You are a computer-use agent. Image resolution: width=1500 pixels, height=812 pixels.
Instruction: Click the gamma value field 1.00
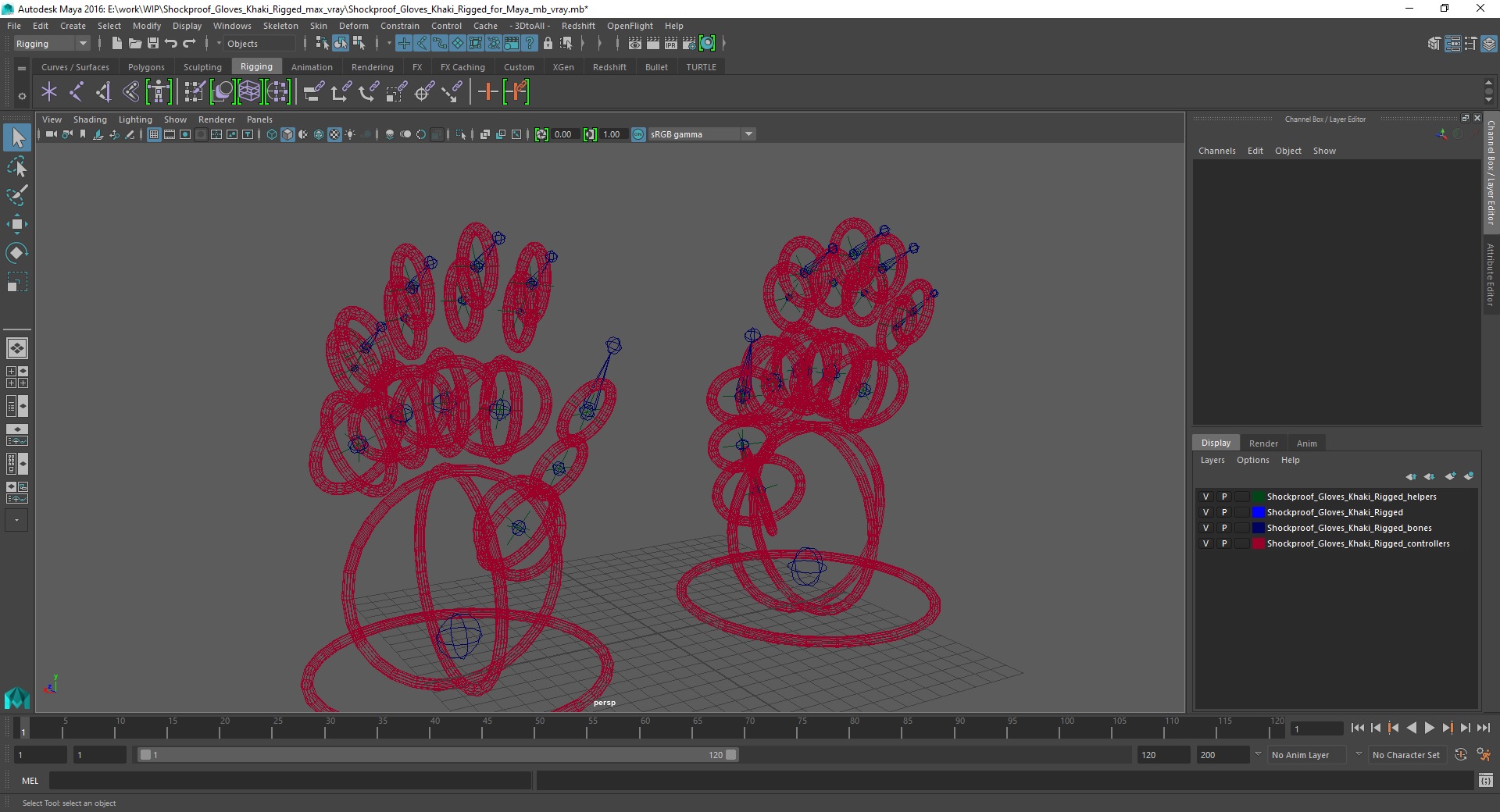click(612, 134)
